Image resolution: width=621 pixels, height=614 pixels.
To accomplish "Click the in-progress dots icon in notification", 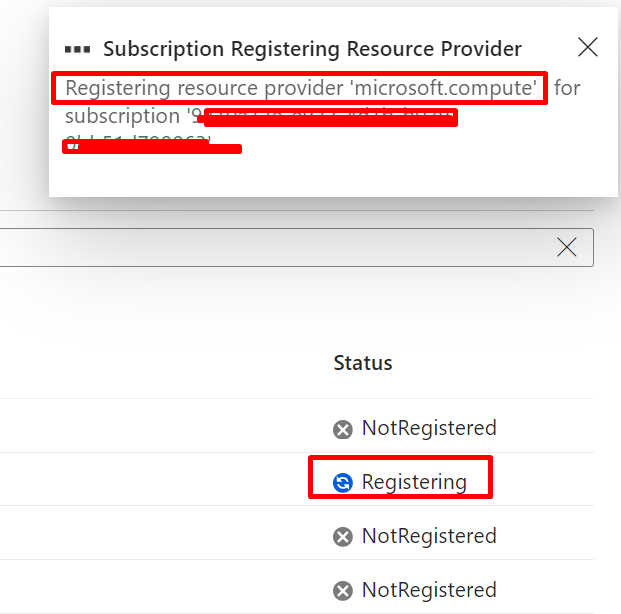I will point(78,50).
